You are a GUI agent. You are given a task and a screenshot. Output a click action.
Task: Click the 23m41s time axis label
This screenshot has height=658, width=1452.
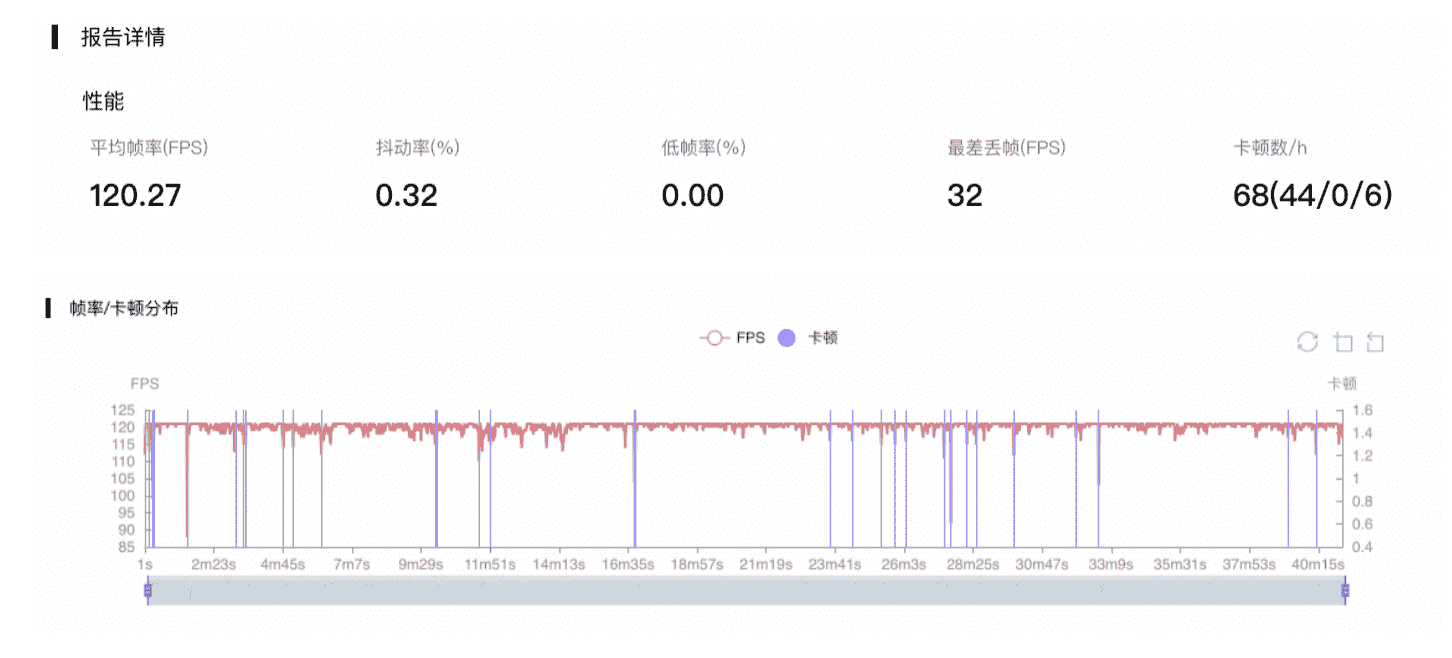click(834, 564)
